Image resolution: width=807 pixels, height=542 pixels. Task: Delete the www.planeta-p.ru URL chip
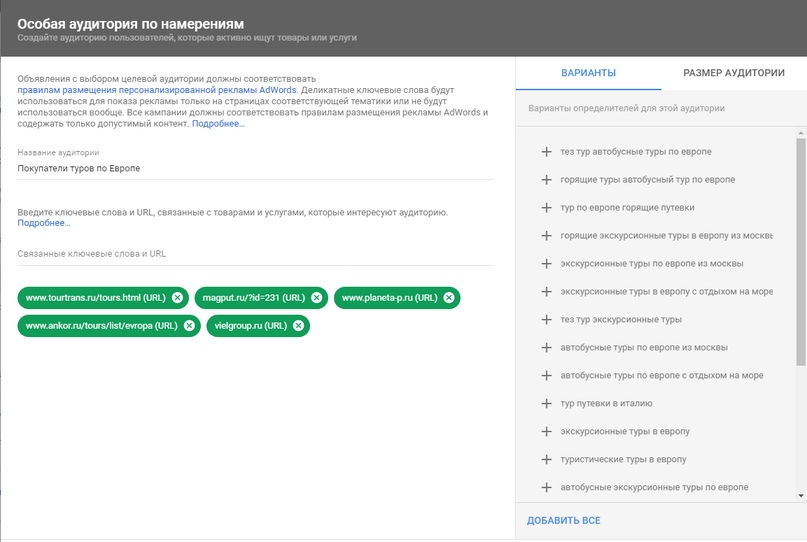tap(449, 298)
